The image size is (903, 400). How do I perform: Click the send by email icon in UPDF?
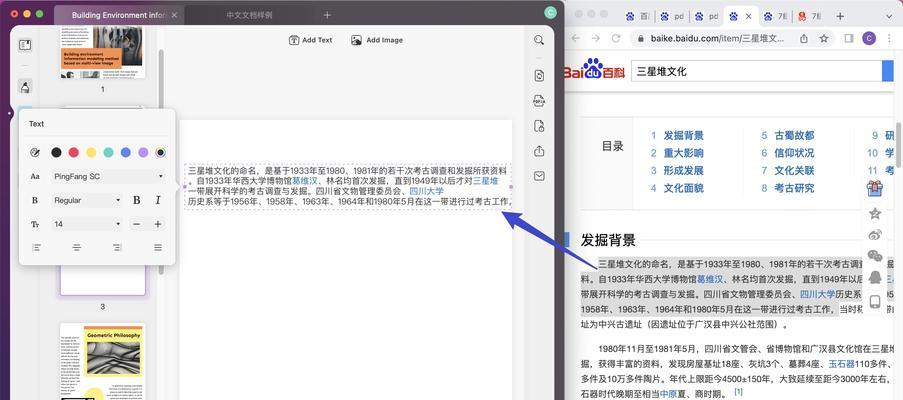(539, 176)
